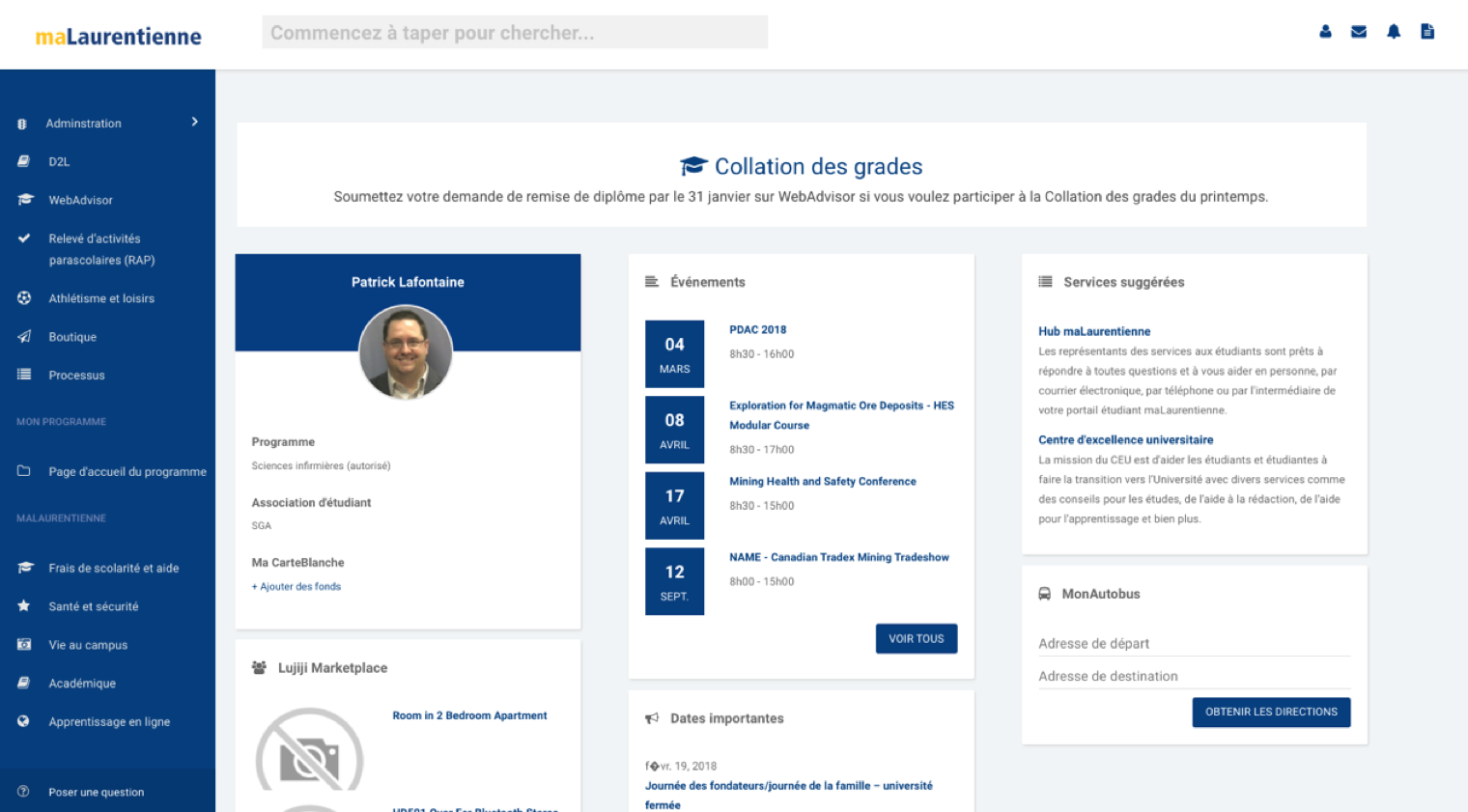1468x812 pixels.
Task: Click the checkmark icon beside Relevé d'activités
Action: [x=23, y=238]
